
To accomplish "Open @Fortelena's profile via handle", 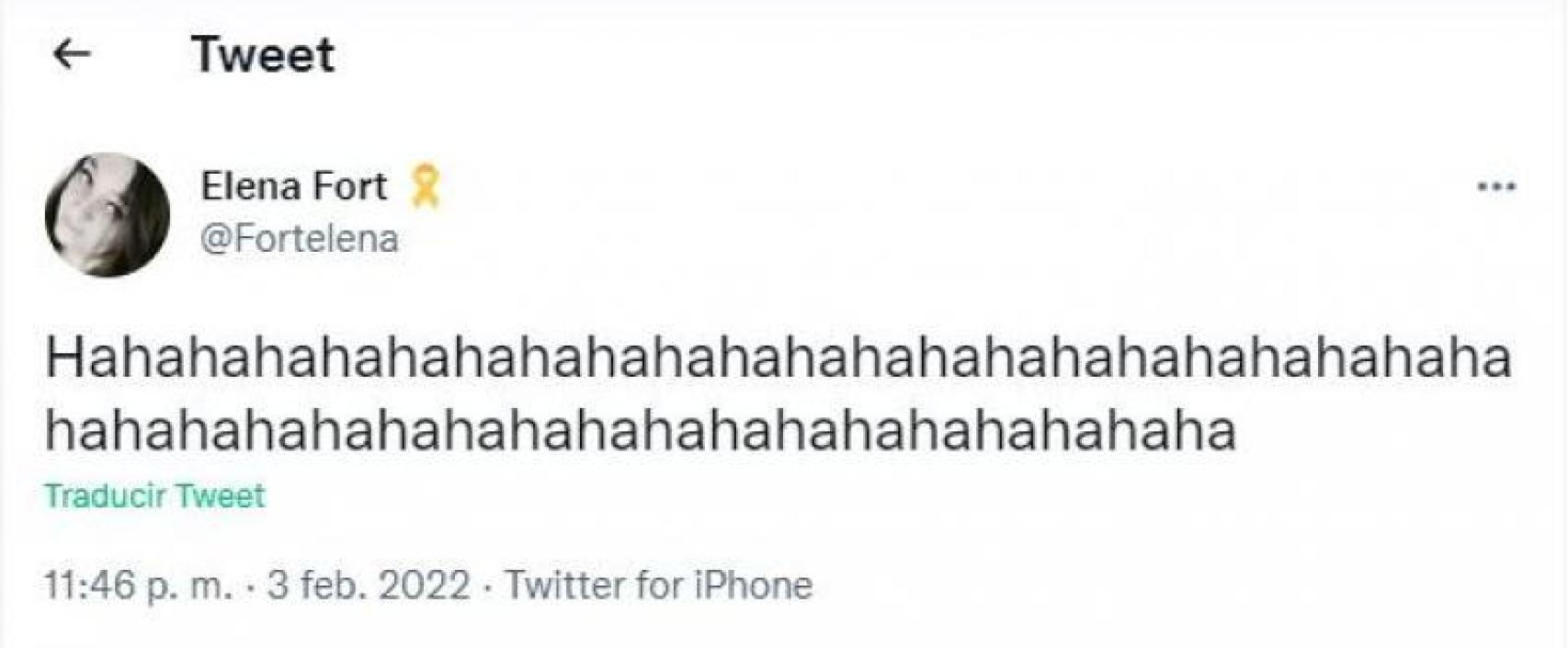I will tap(301, 240).
